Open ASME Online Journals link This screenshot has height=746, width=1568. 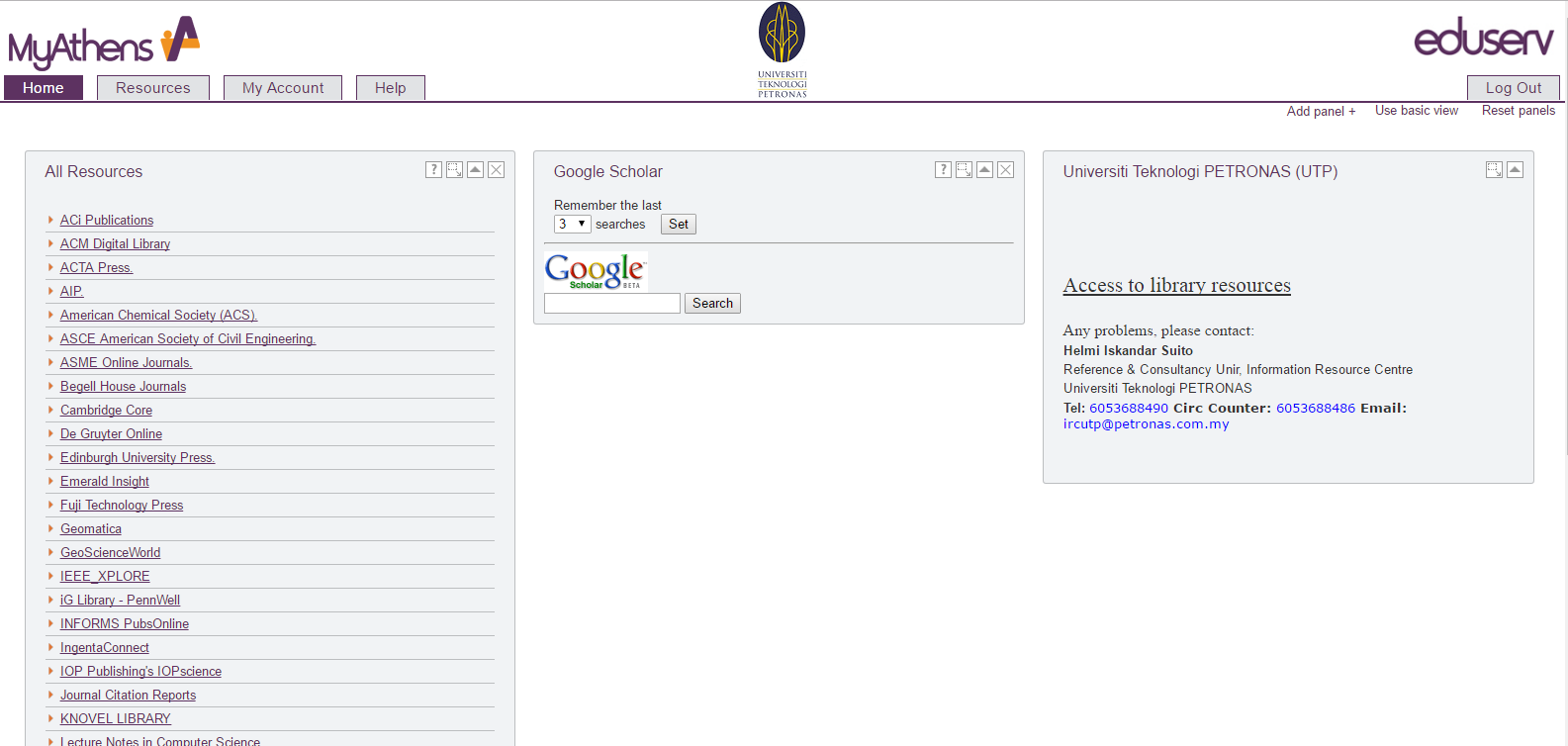[126, 362]
